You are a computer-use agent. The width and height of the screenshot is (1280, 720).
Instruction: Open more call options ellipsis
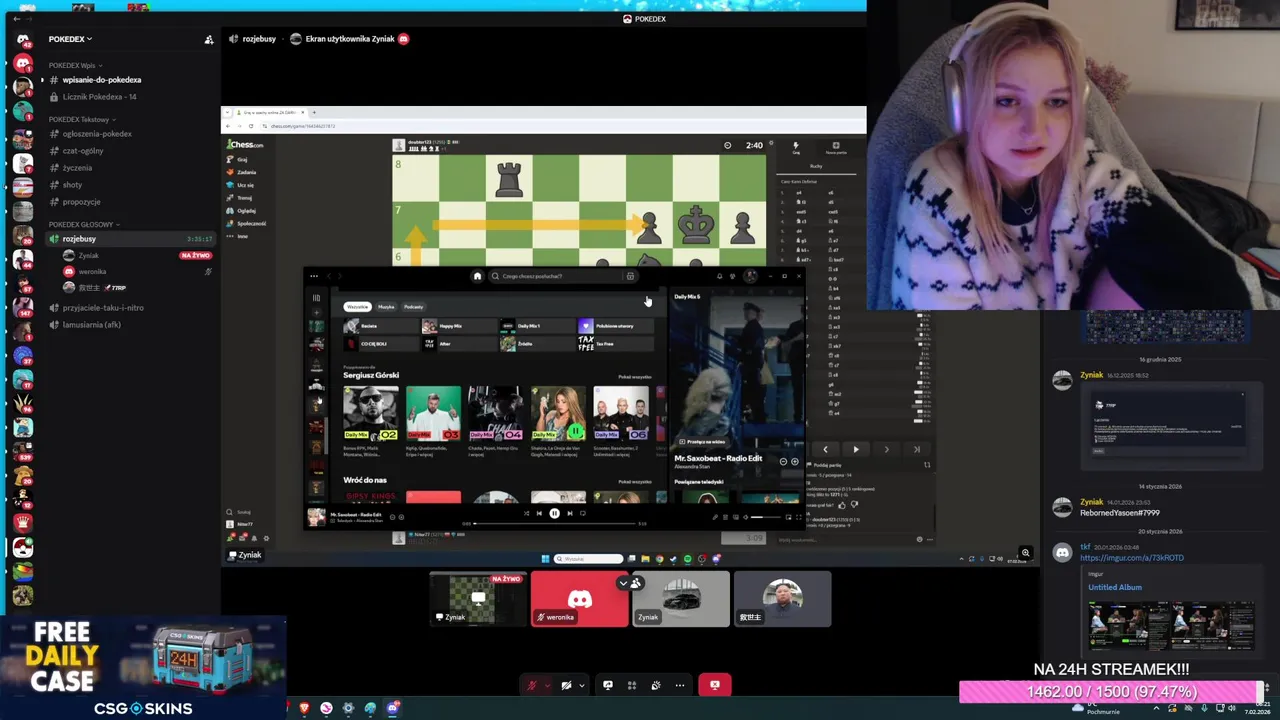tap(680, 685)
